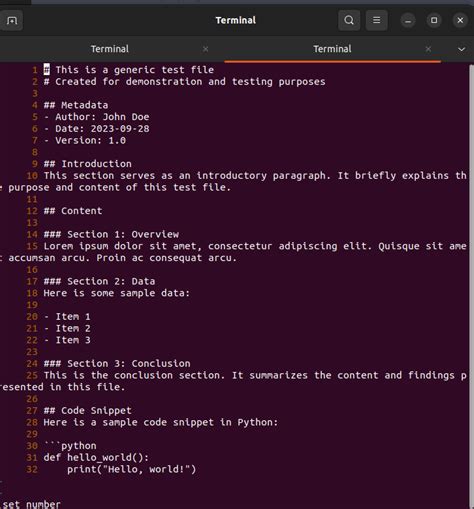
Task: Click the block cursor on line 1
Action: [x=47, y=70]
